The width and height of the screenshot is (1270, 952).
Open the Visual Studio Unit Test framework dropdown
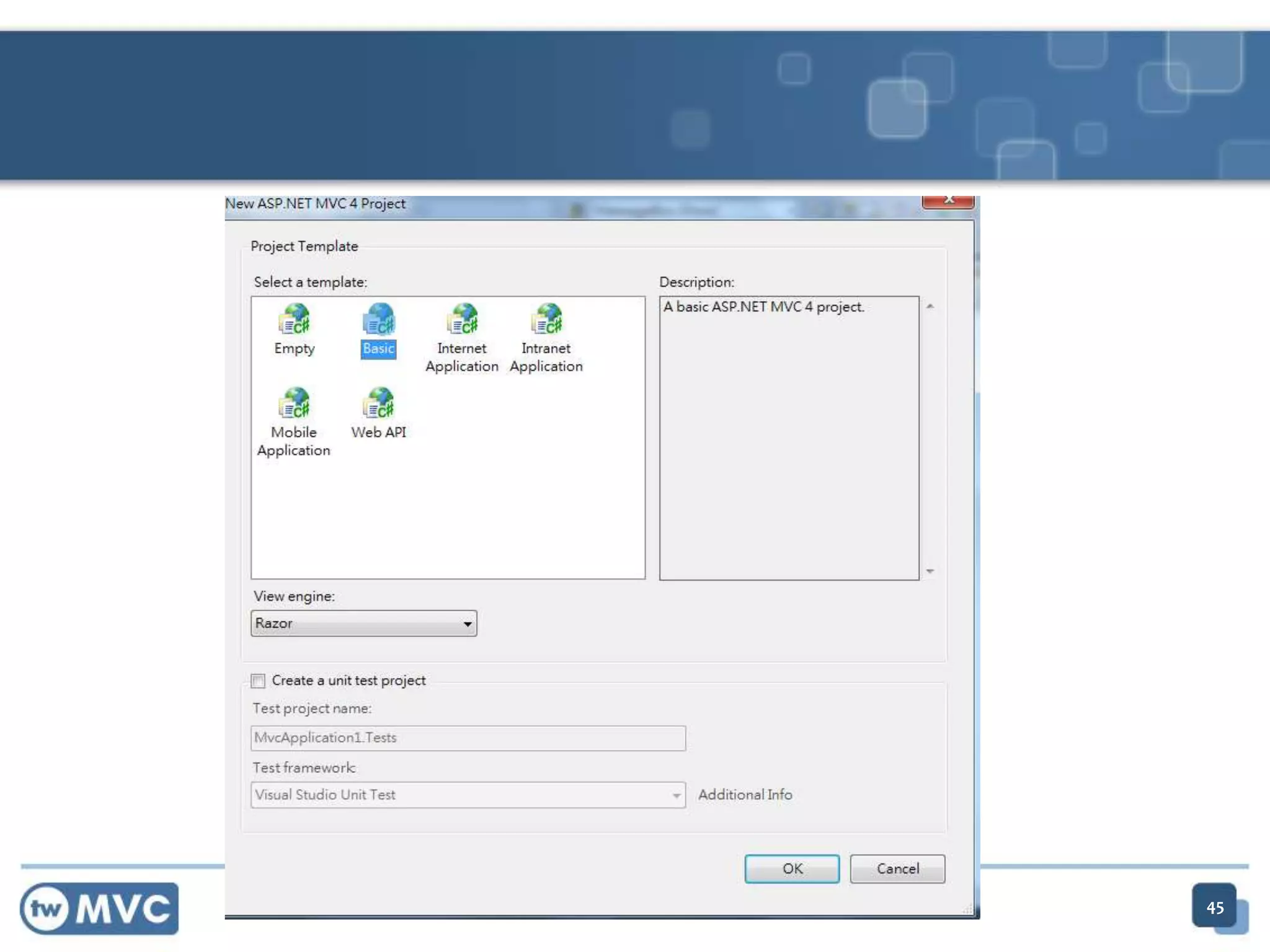tap(468, 795)
